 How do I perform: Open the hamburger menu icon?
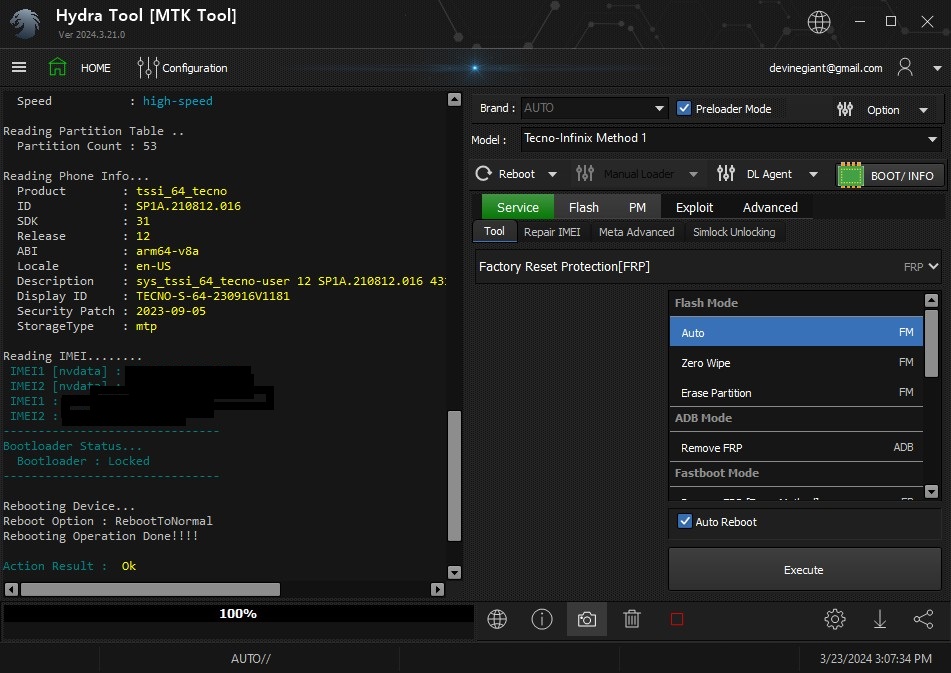(19, 67)
